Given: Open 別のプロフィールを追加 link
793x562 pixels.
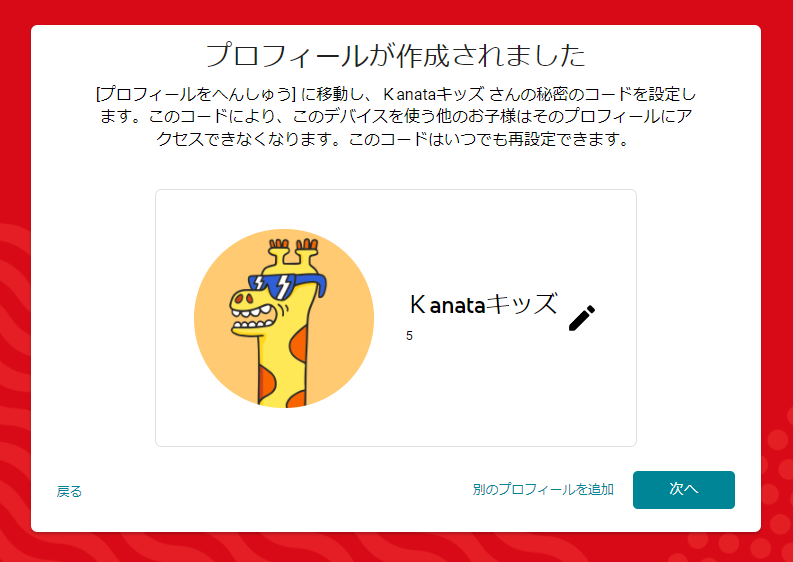Looking at the screenshot, I should coord(543,489).
